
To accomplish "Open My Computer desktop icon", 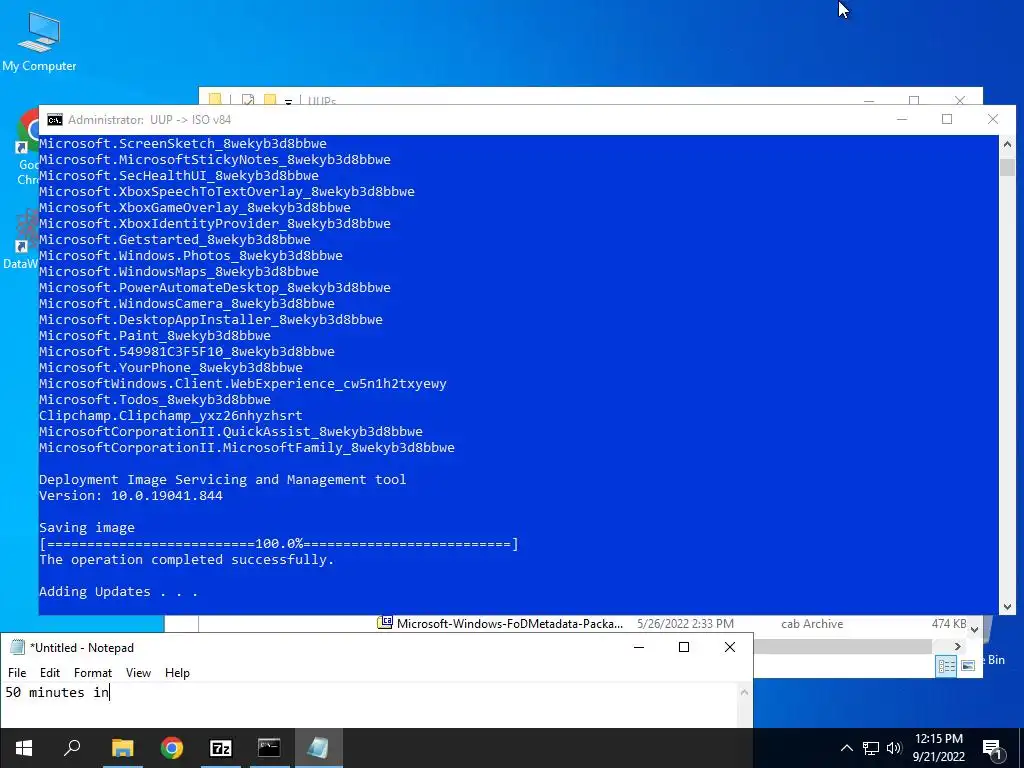I will click(39, 41).
